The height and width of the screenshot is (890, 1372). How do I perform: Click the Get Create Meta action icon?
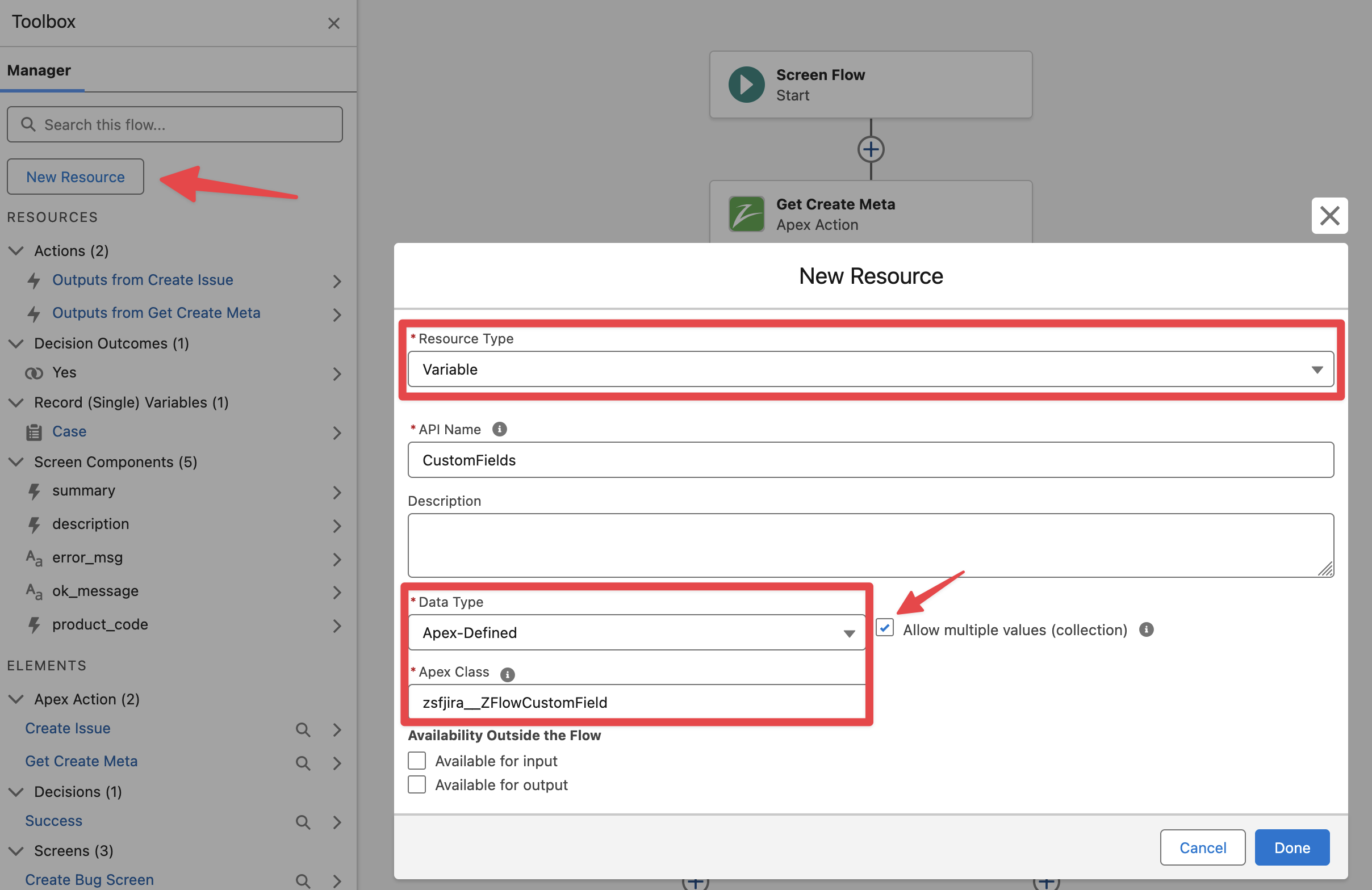click(x=746, y=215)
